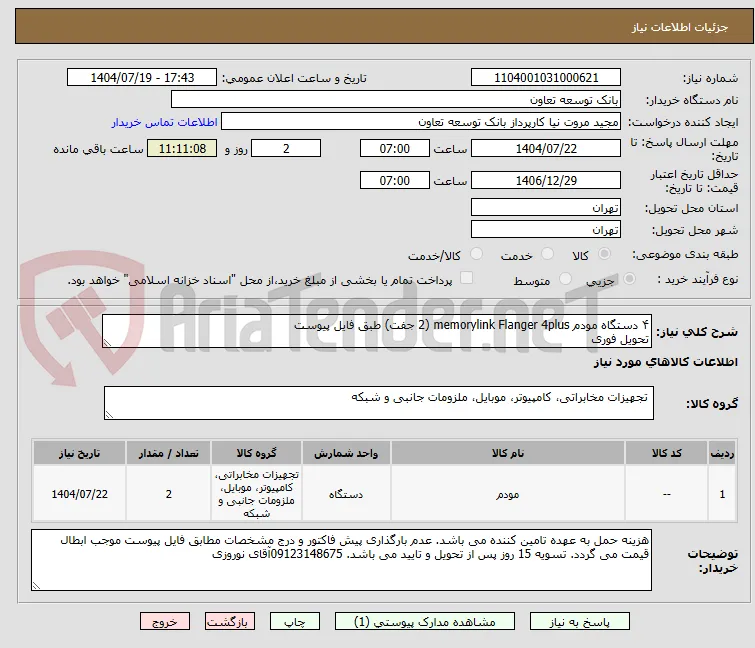755x648 pixels.
Task: Click the شهر محل تحویل field
Action: [546, 230]
